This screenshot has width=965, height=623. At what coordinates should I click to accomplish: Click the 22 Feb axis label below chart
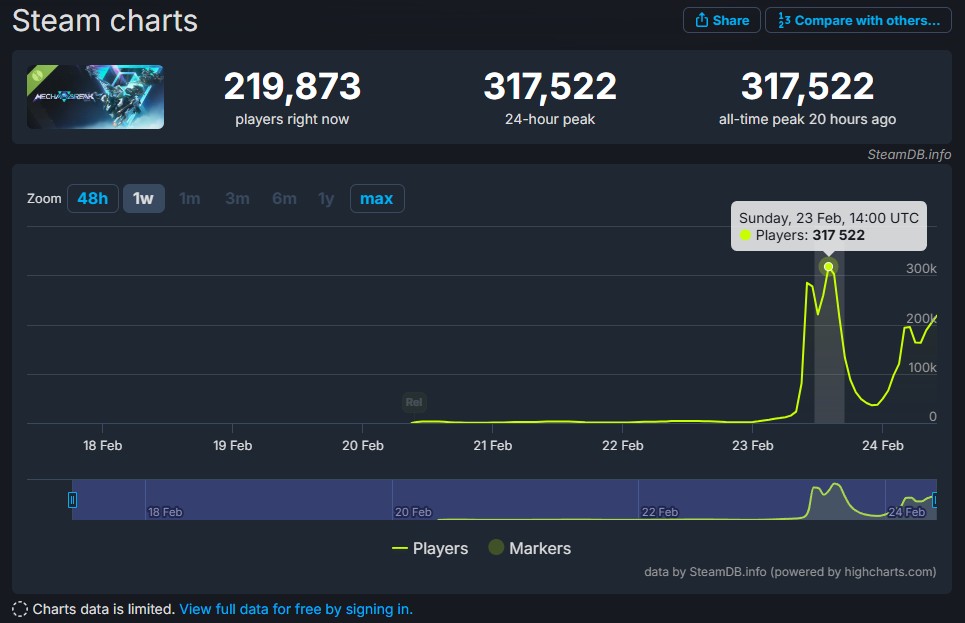tap(622, 445)
